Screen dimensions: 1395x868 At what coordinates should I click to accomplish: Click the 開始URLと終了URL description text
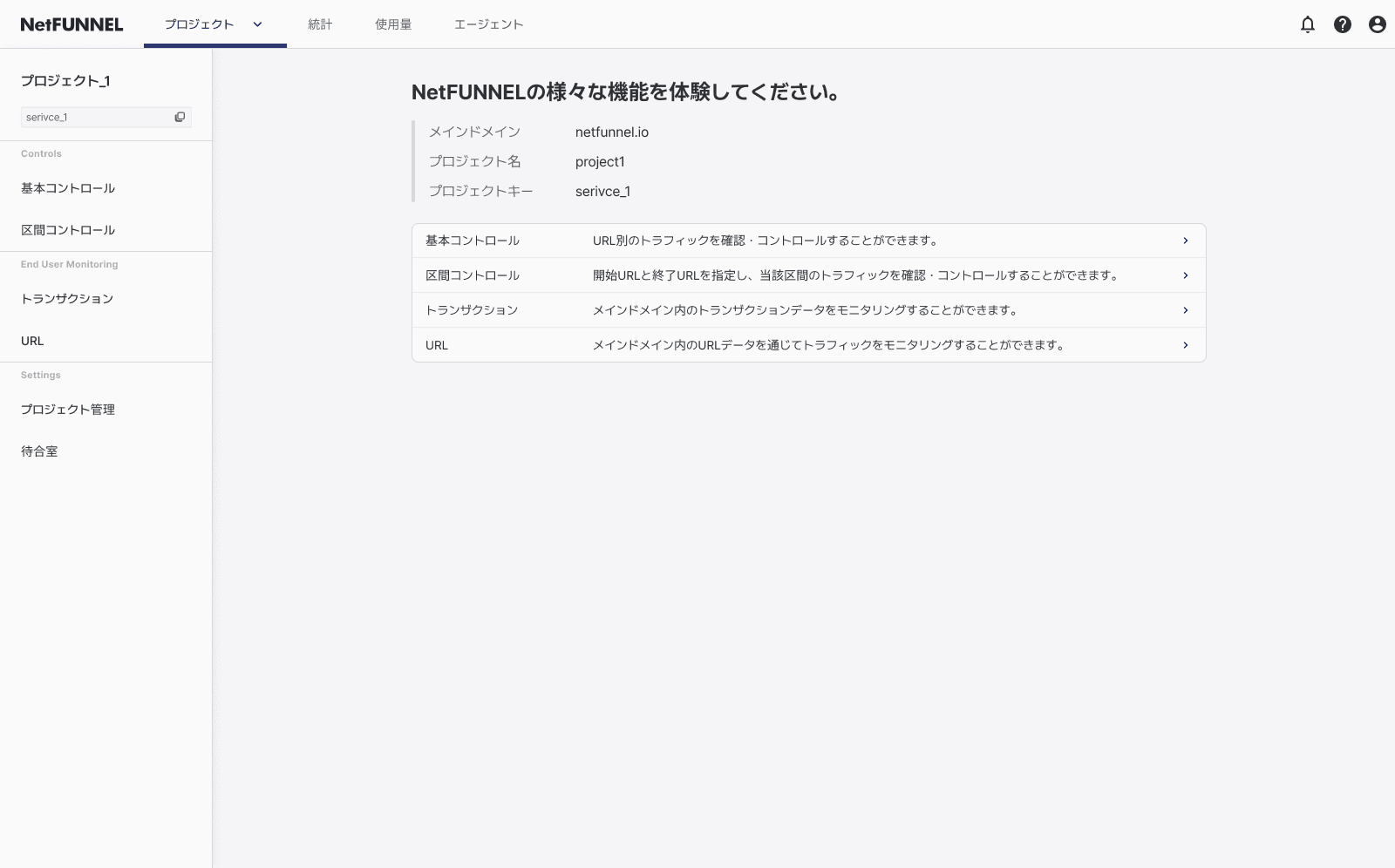click(856, 275)
